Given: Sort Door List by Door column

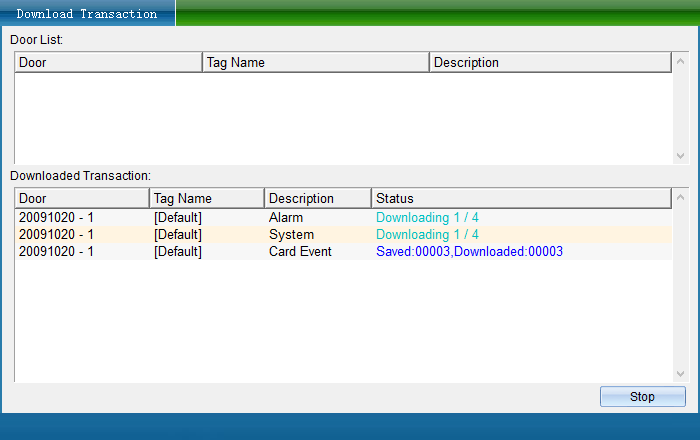Looking at the screenshot, I should pyautogui.click(x=108, y=63).
